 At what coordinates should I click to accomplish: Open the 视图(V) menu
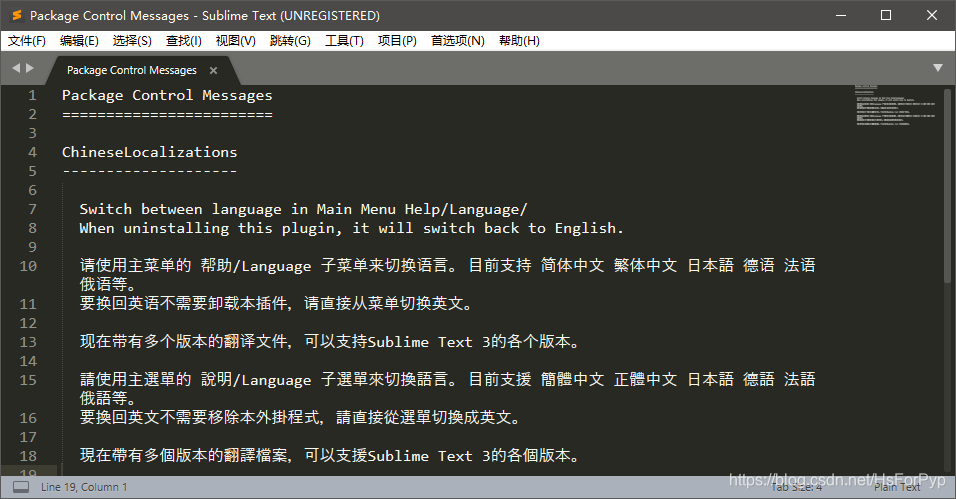coord(235,41)
